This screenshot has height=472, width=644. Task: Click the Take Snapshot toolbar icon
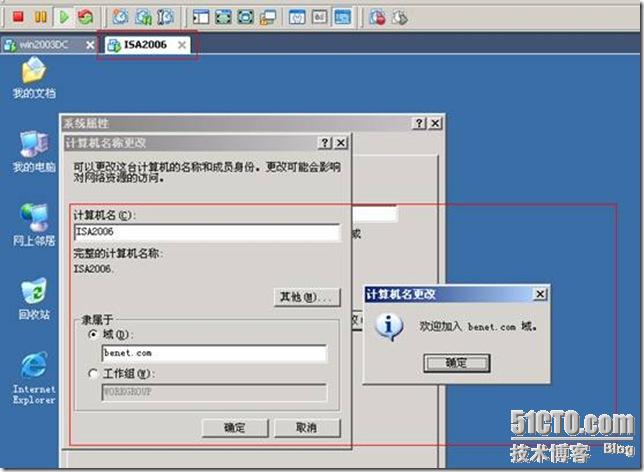[x=120, y=17]
